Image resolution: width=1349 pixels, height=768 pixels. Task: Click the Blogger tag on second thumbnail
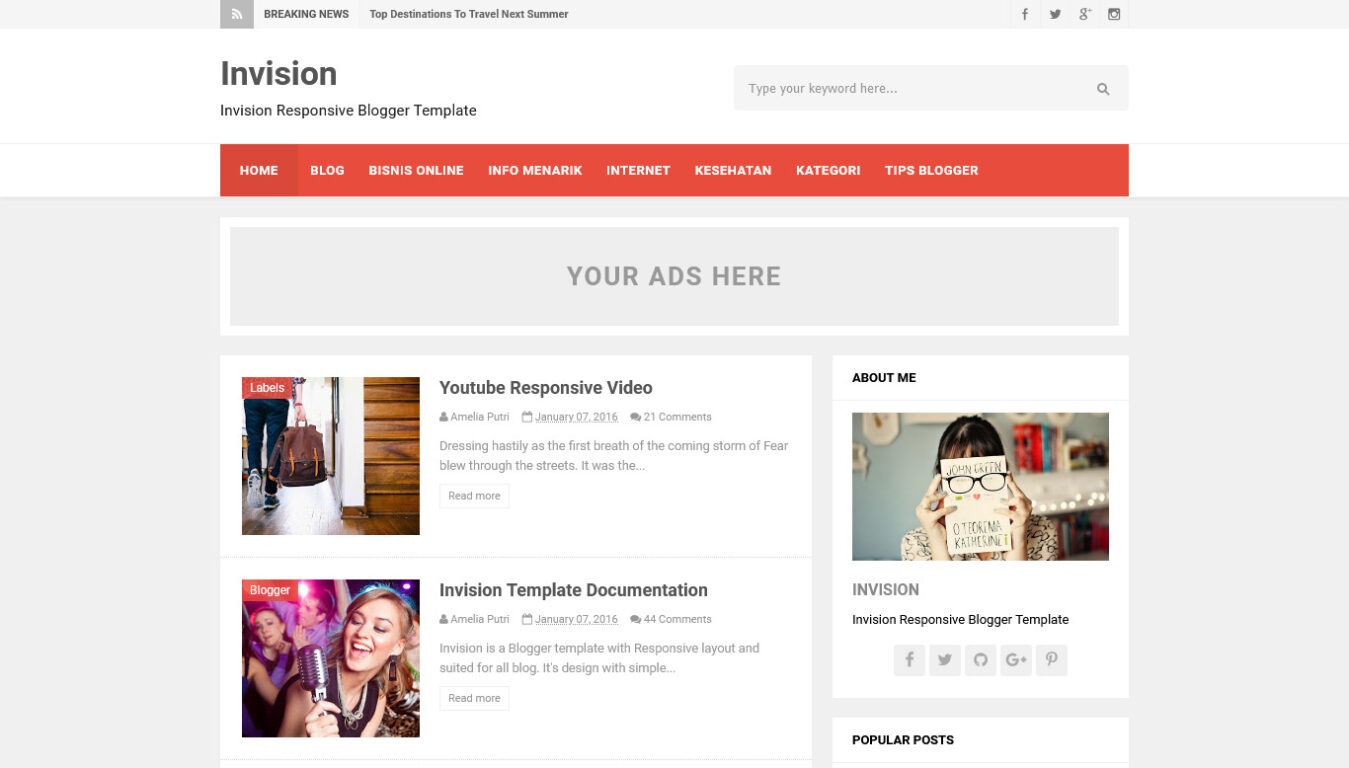(270, 590)
